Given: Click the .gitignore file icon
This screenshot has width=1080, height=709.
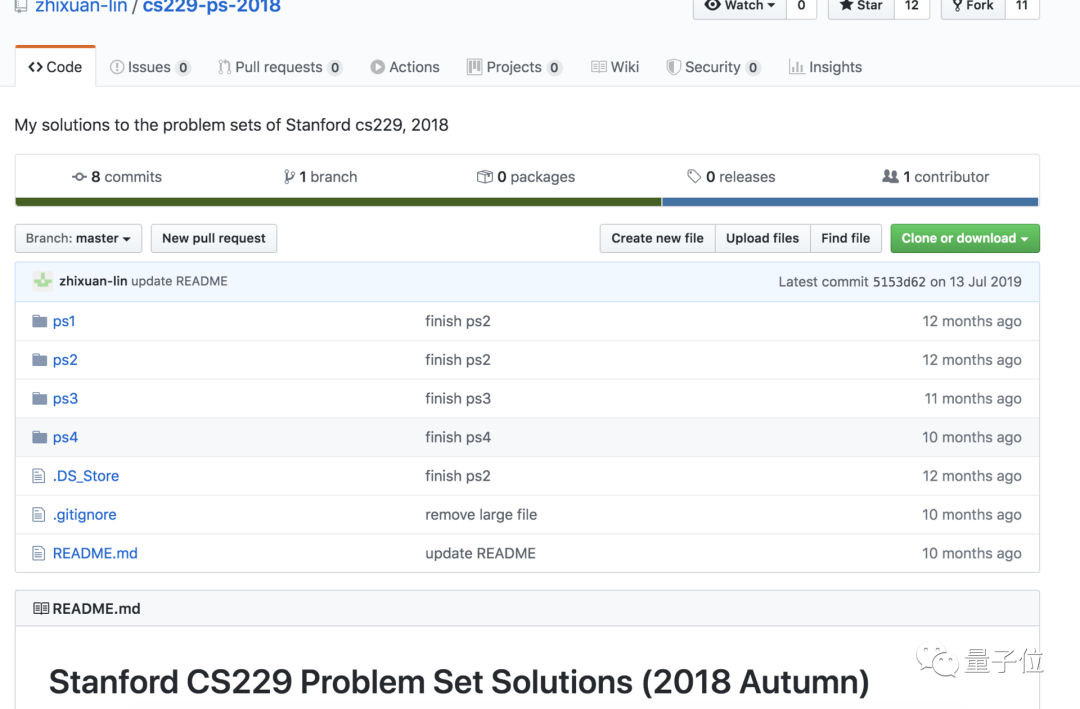Looking at the screenshot, I should click(40, 515).
